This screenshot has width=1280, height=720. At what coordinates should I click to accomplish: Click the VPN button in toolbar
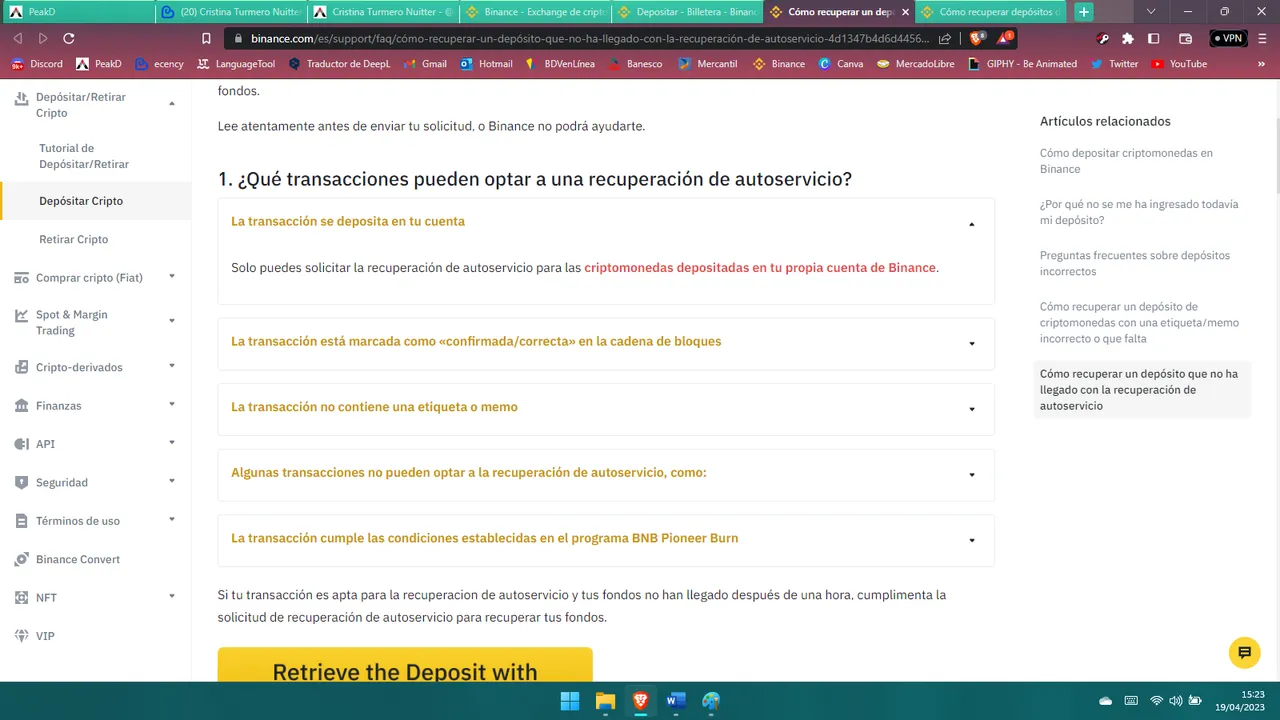point(1228,38)
